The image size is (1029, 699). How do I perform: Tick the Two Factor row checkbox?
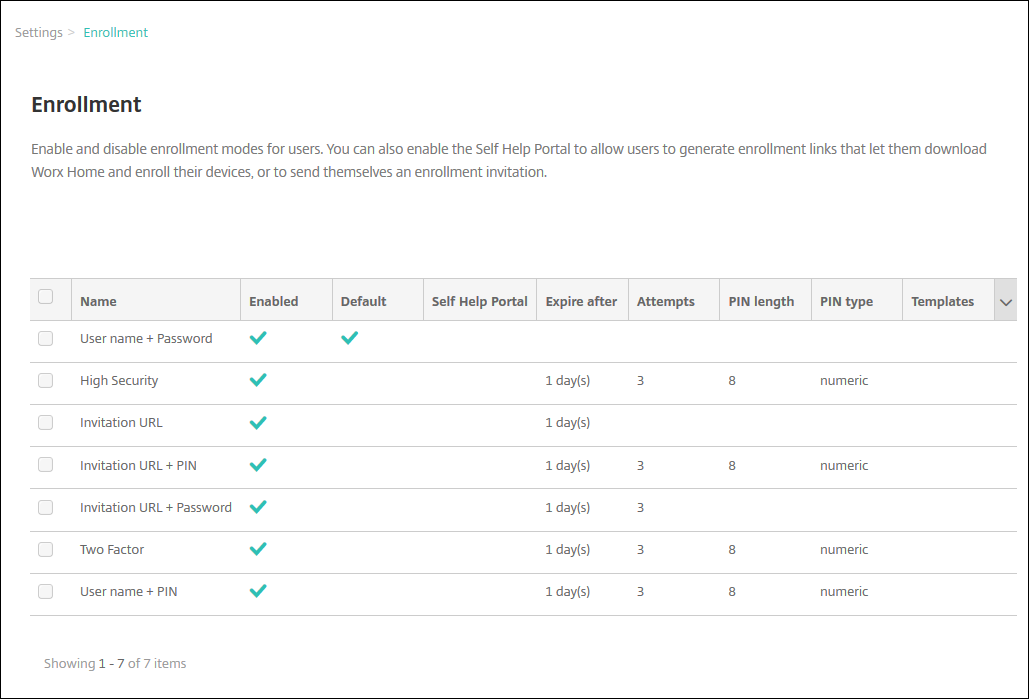click(45, 549)
